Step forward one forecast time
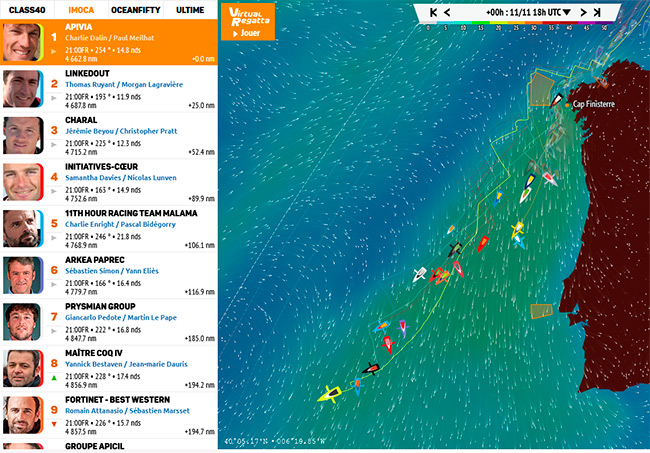This screenshot has height=453, width=650. (583, 13)
